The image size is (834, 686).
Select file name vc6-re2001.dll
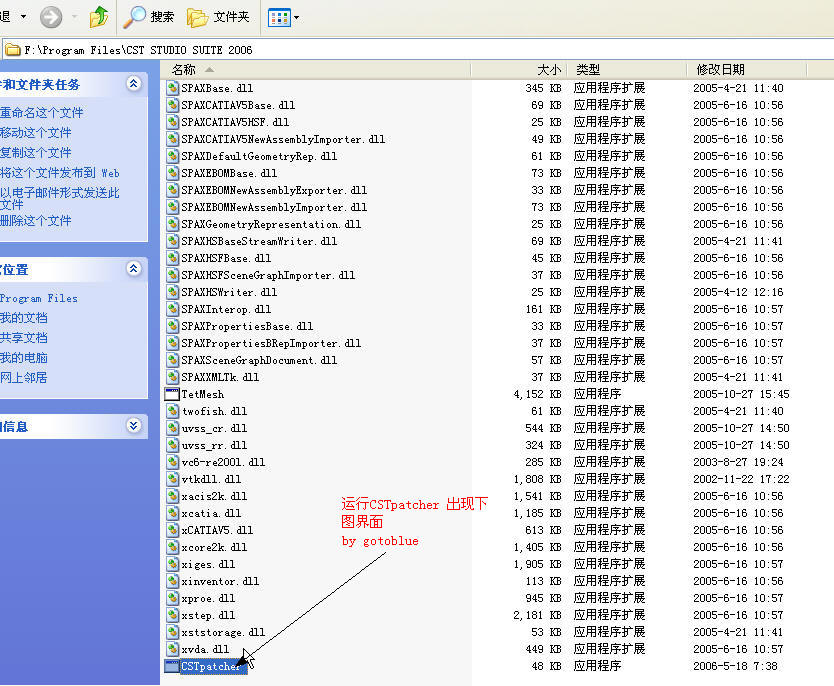[223, 462]
